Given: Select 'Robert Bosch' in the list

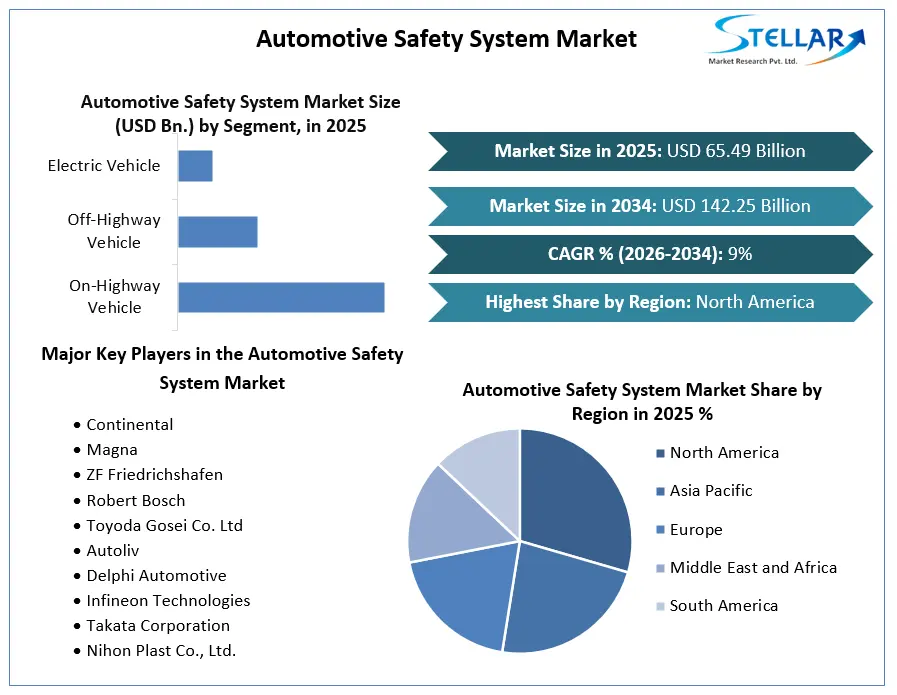Looking at the screenshot, I should (x=136, y=501).
